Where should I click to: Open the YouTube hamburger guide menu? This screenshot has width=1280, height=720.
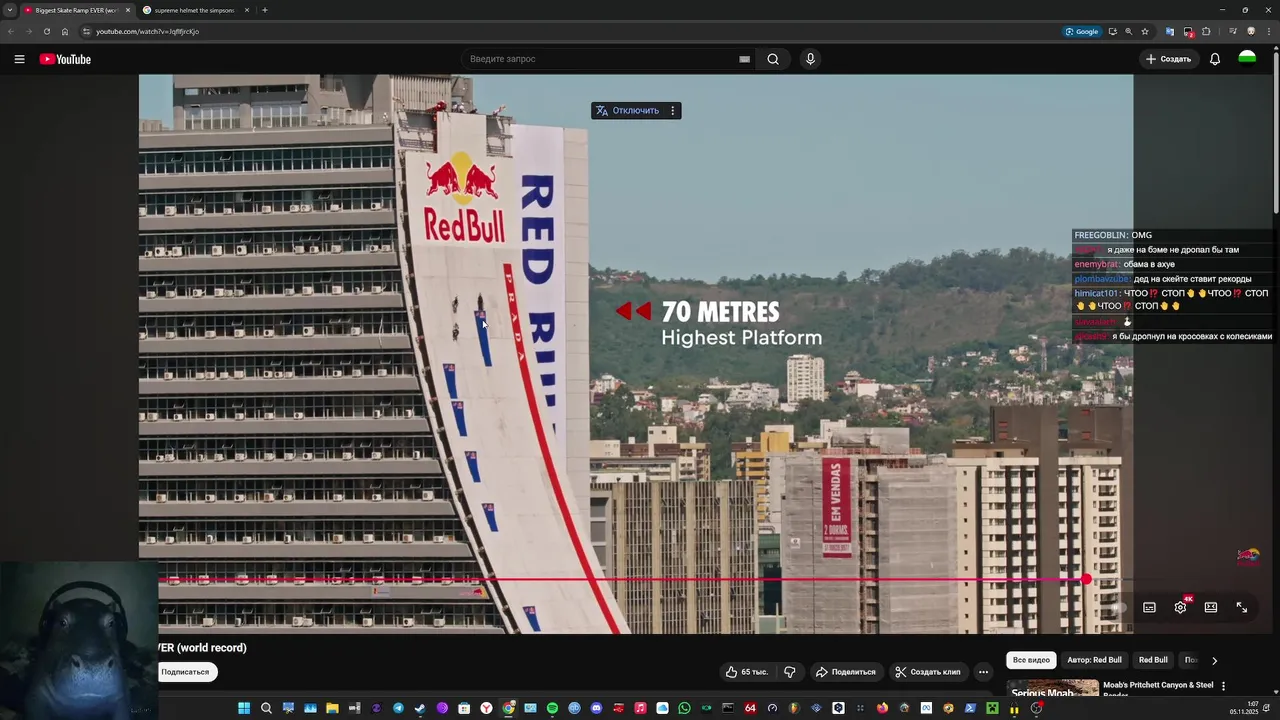(19, 59)
